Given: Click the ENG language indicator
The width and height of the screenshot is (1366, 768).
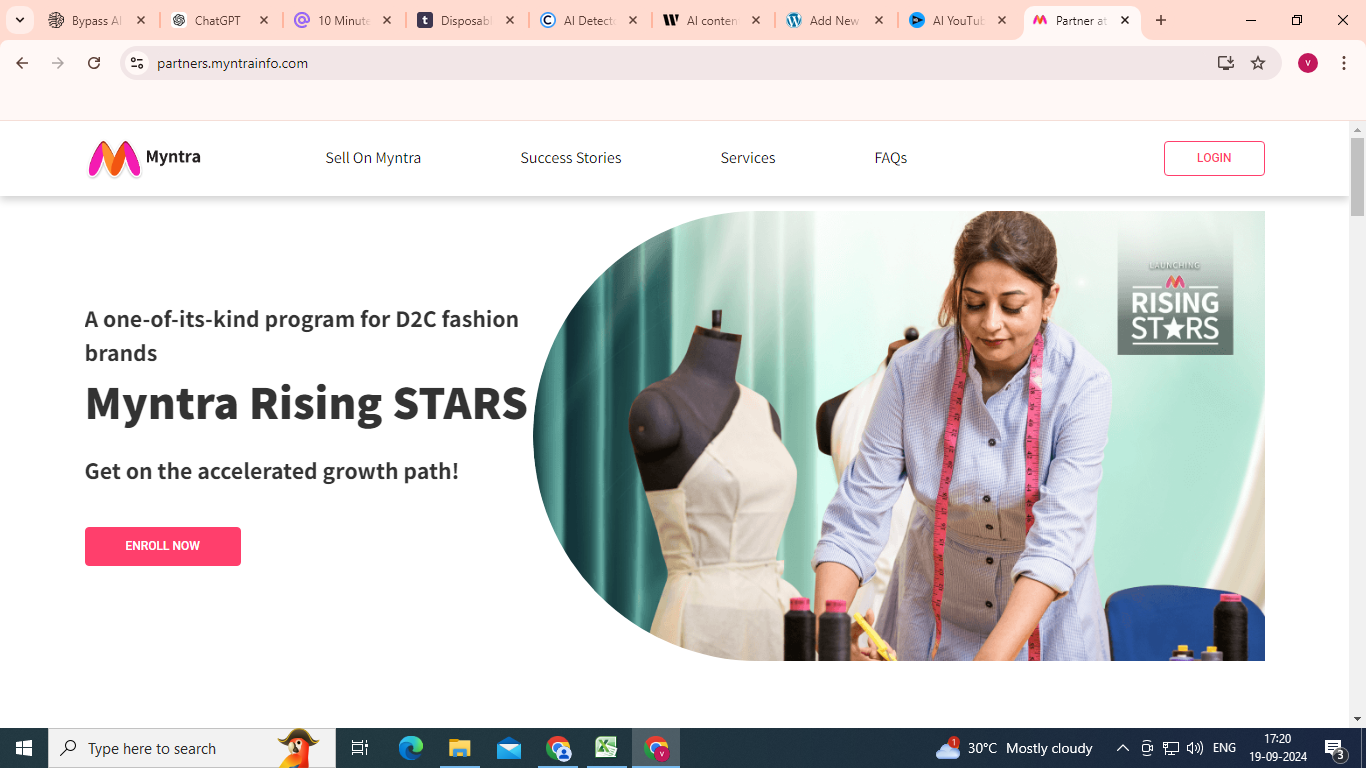Looking at the screenshot, I should [x=1224, y=748].
